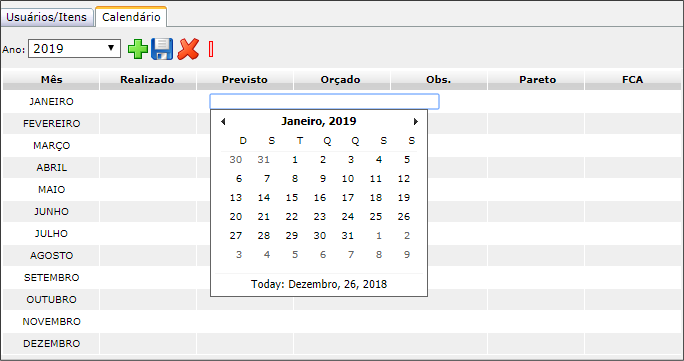Go to next month in date picker
Image resolution: width=684 pixels, height=361 pixels.
416,122
